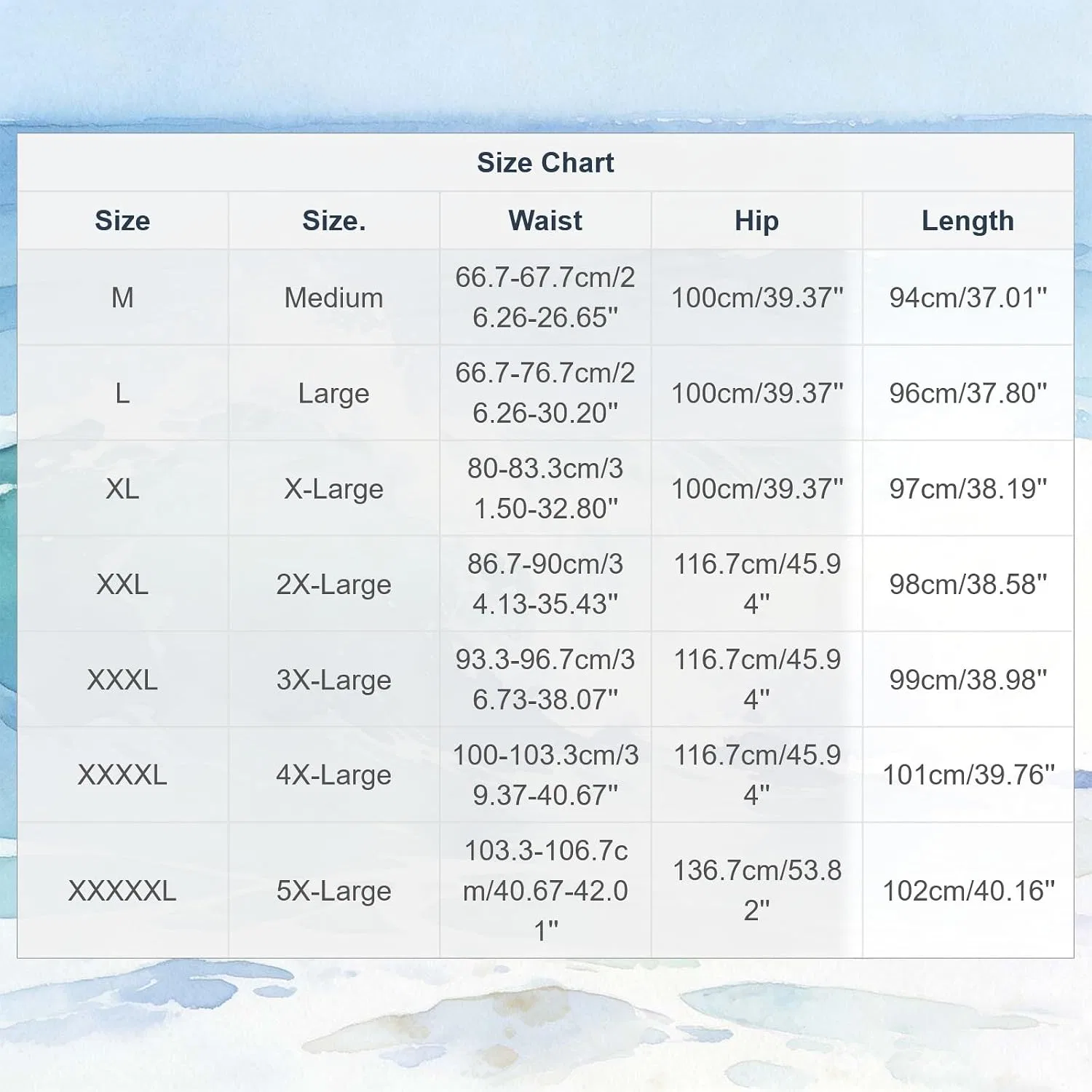Select waist value '86.7-90cm/34.13-35.43"'
Image resolution: width=1092 pixels, height=1092 pixels.
click(545, 584)
